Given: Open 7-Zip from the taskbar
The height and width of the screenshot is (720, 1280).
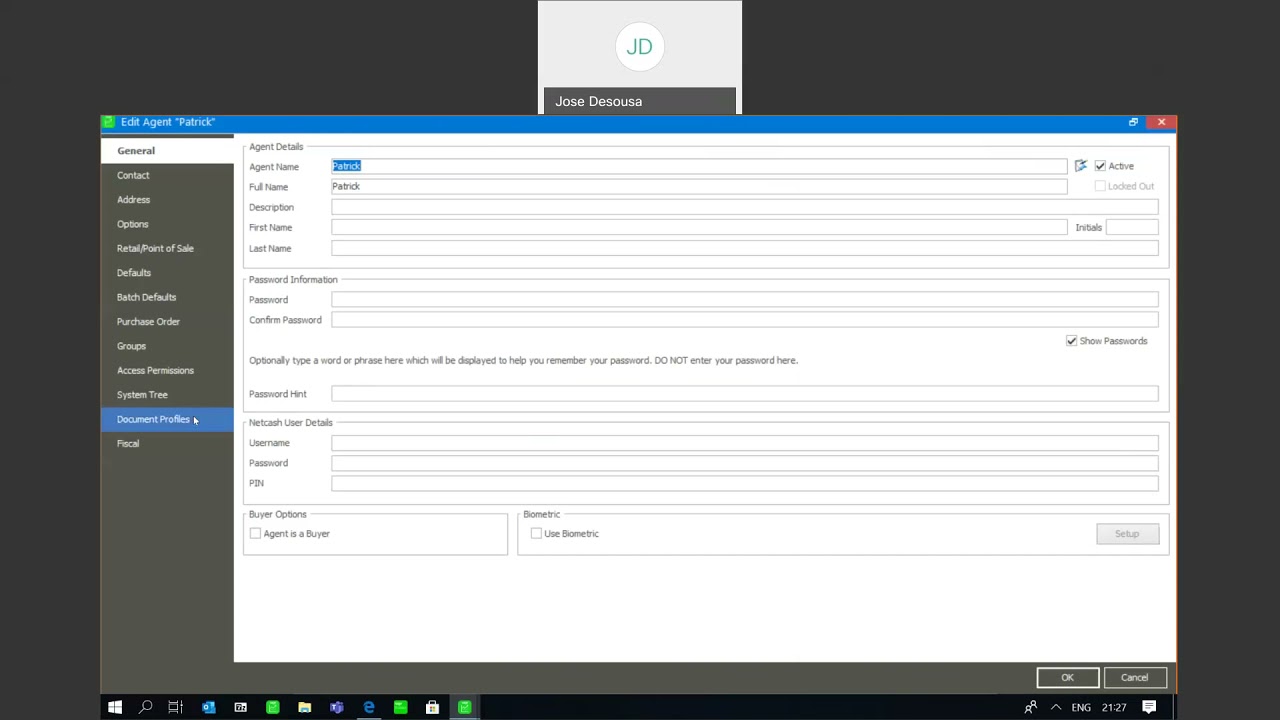Looking at the screenshot, I should (240, 707).
